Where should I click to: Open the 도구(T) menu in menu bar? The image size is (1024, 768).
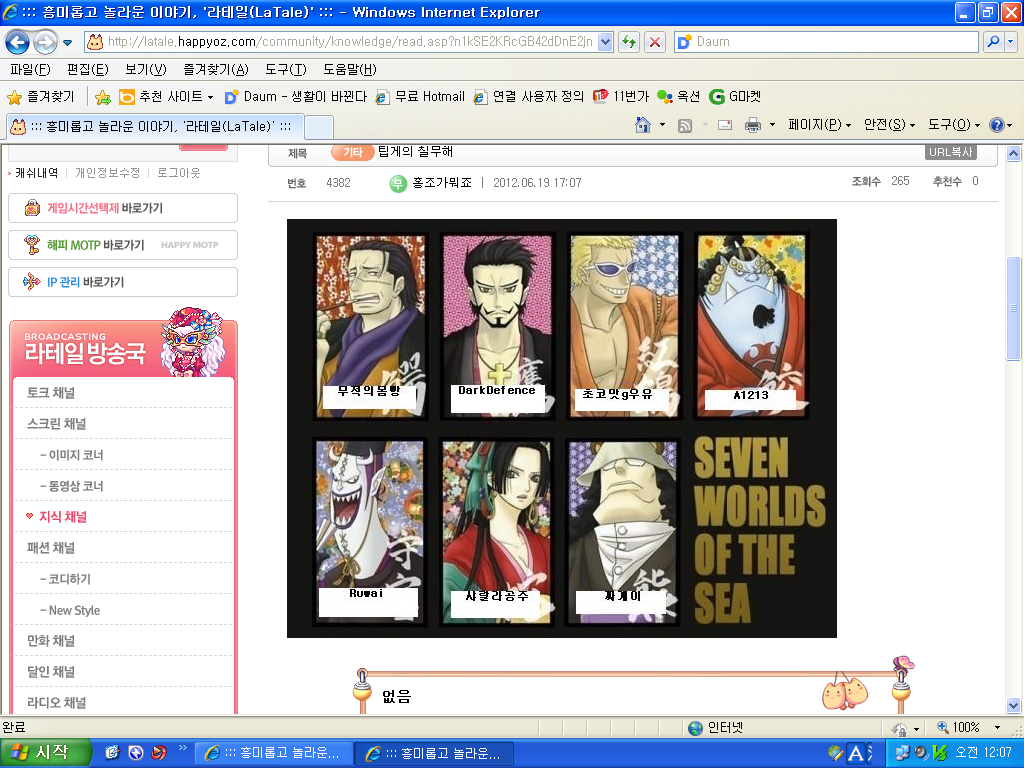(286, 69)
